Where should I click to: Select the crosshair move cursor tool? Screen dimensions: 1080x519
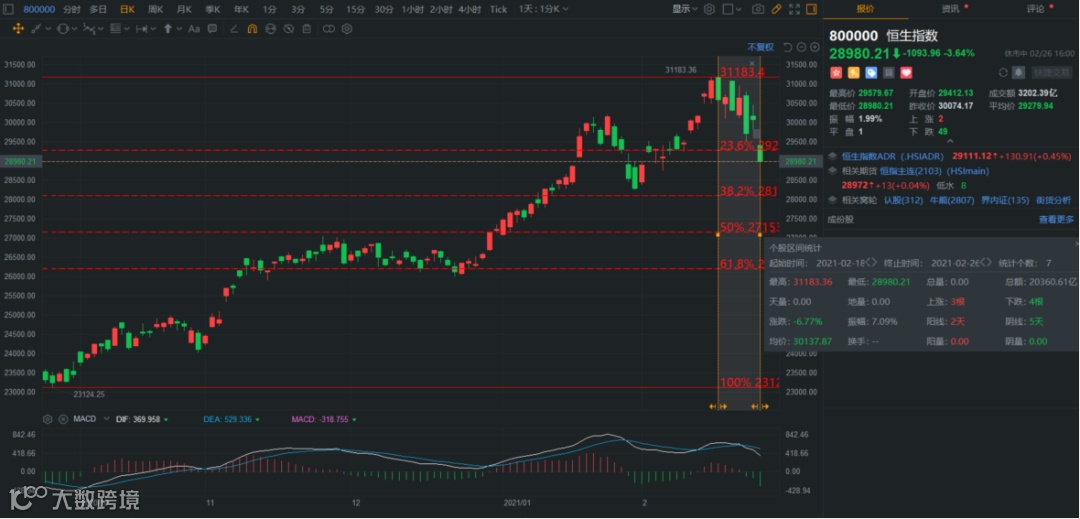click(x=18, y=29)
